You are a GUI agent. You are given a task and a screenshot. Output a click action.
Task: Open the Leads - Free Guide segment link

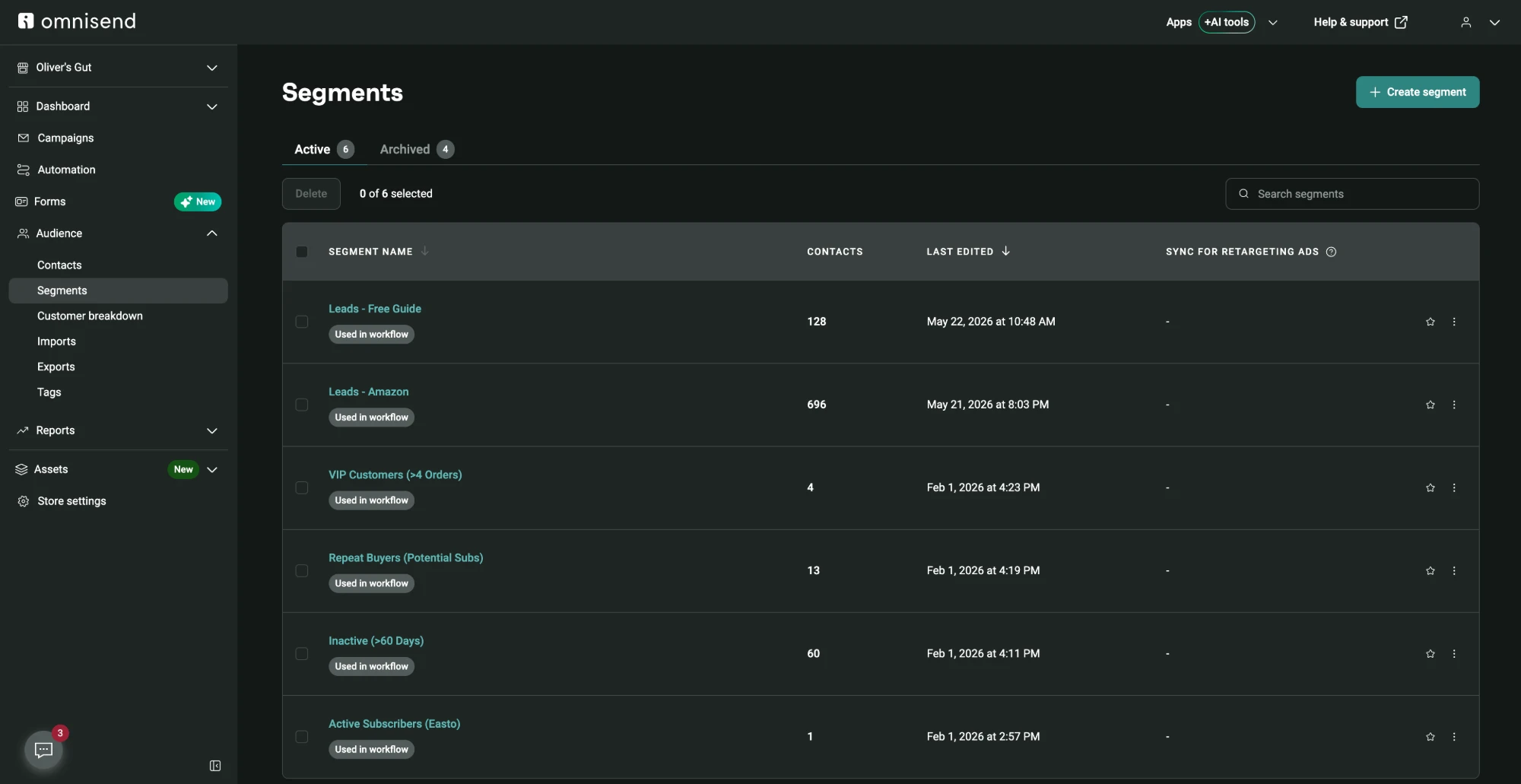(375, 309)
